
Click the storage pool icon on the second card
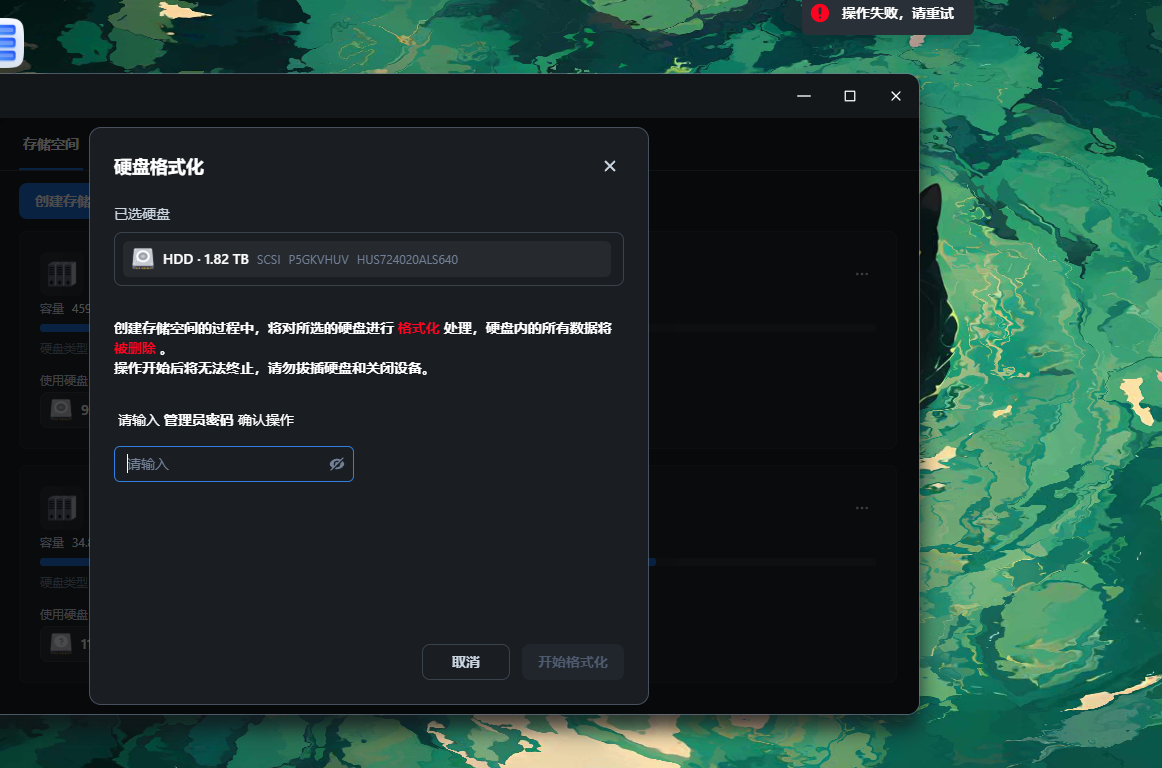click(x=61, y=507)
